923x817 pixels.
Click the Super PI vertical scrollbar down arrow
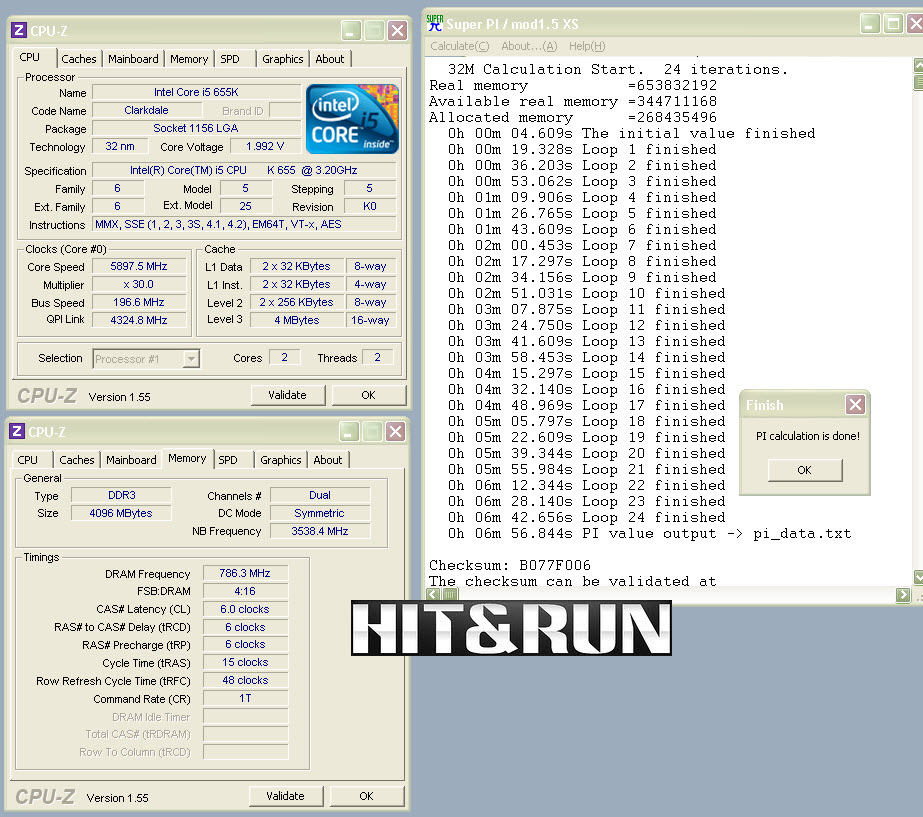pyautogui.click(x=918, y=578)
